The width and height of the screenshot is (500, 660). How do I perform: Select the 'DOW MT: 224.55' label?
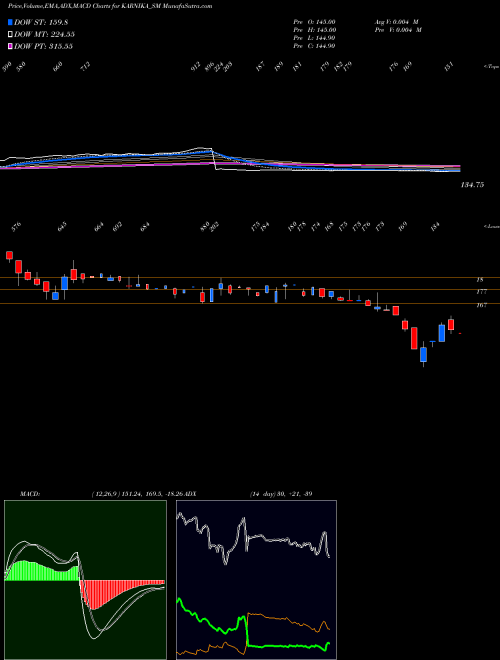45,34
